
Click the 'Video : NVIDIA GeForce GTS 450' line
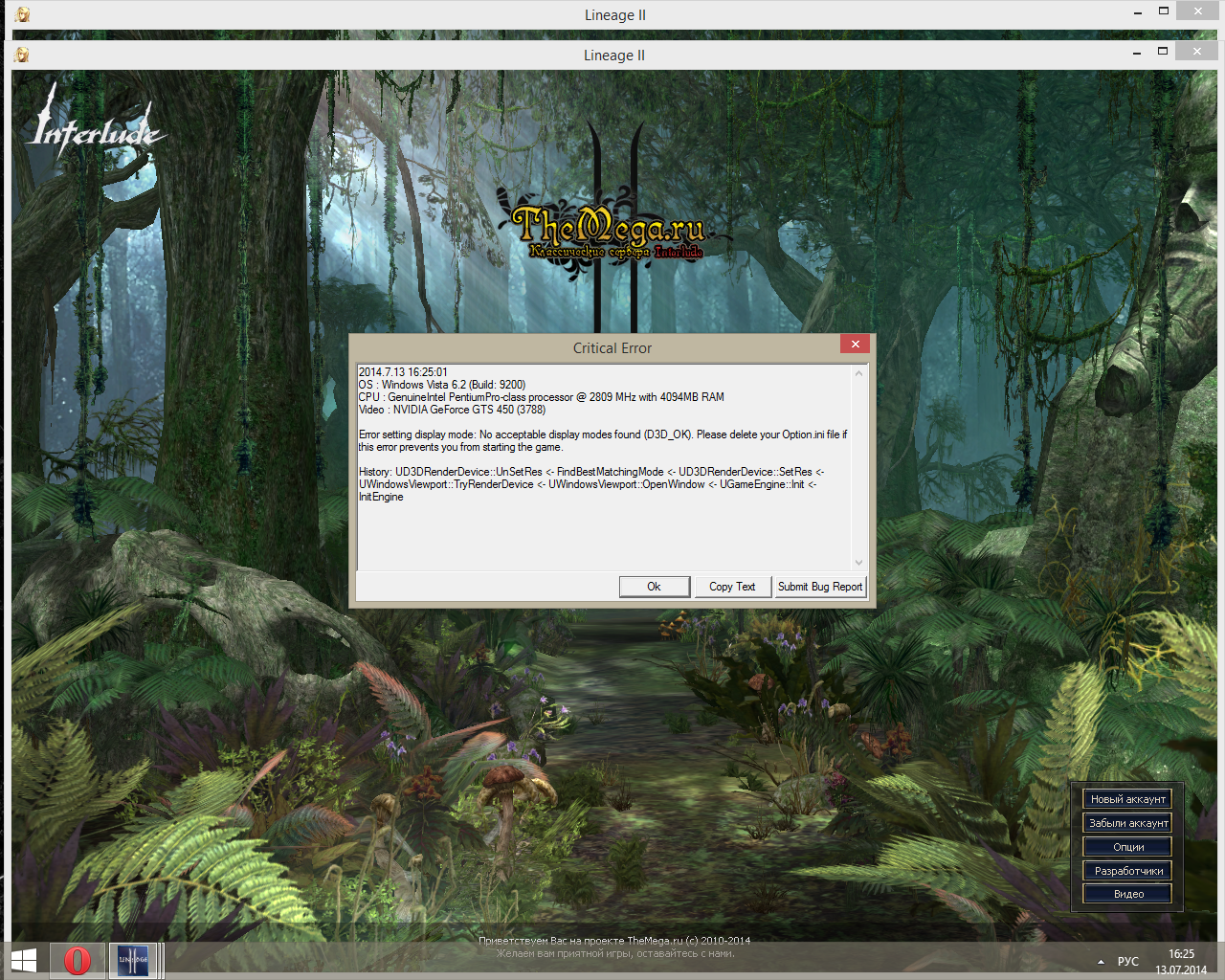452,410
